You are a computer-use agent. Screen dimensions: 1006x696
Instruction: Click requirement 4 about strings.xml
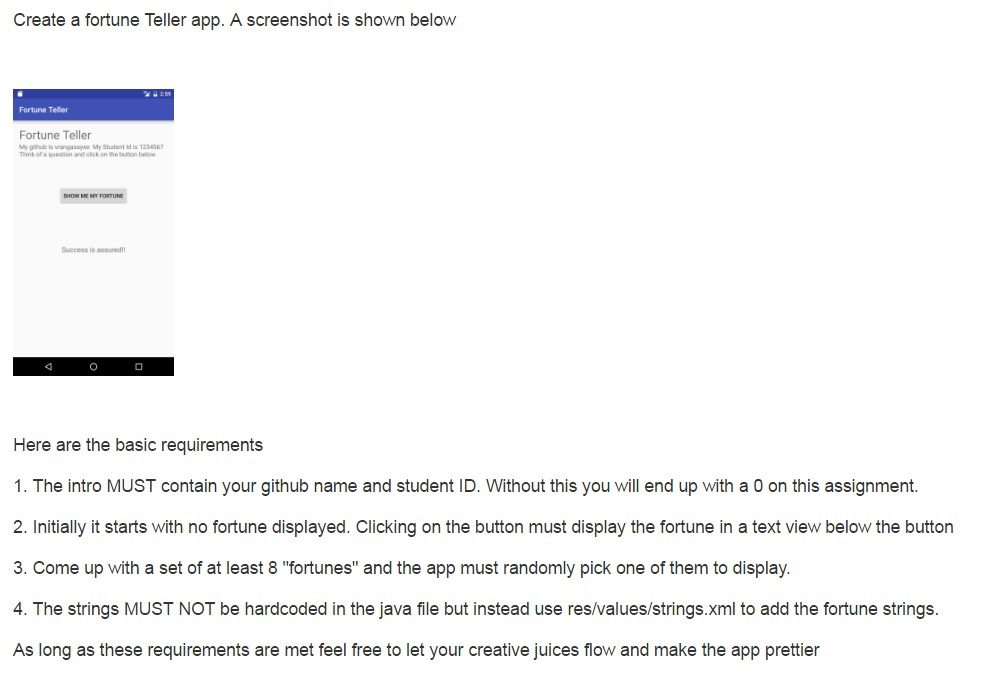pyautogui.click(x=476, y=609)
